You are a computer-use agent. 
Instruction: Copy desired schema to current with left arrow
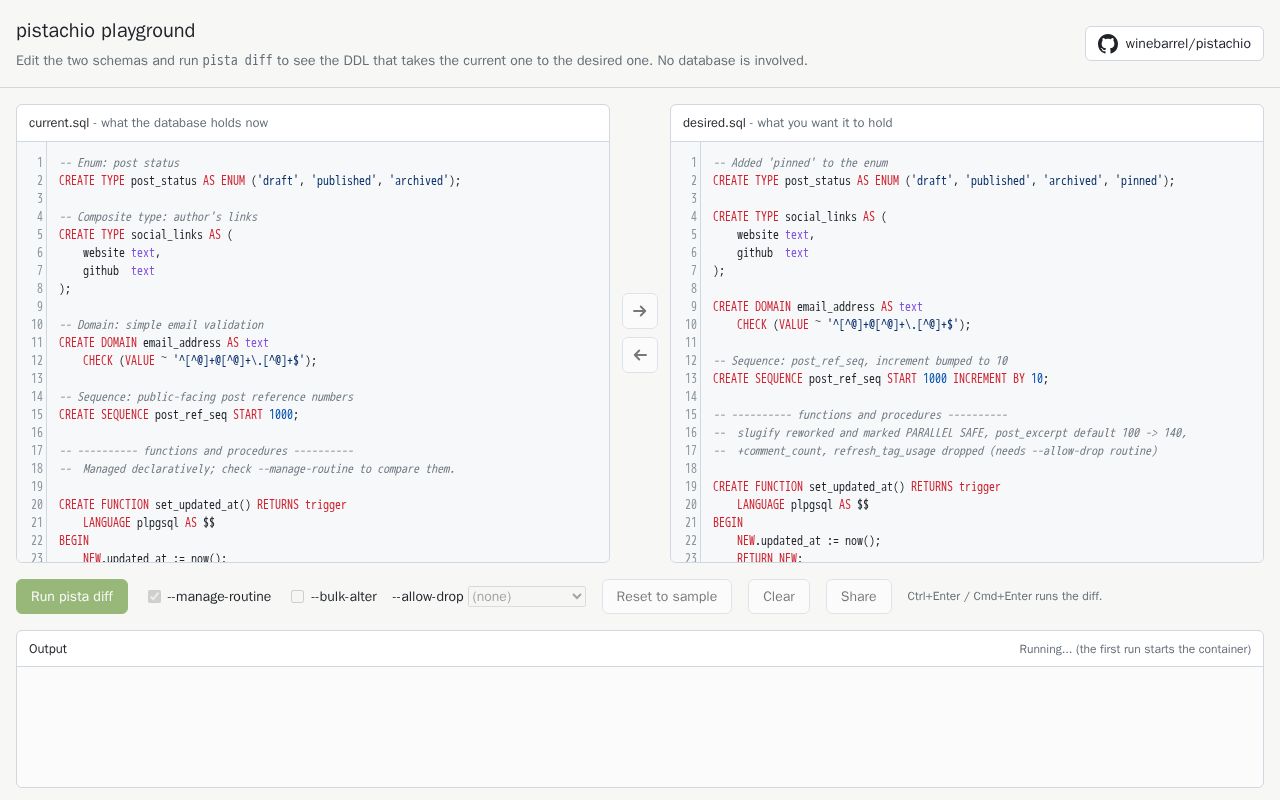click(640, 355)
